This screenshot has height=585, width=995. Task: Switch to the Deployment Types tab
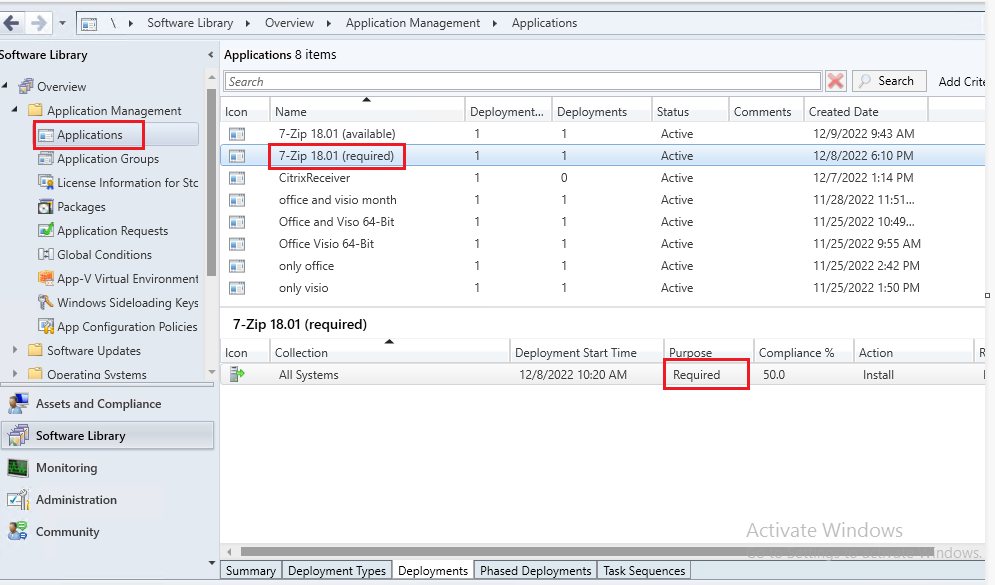click(x=337, y=570)
